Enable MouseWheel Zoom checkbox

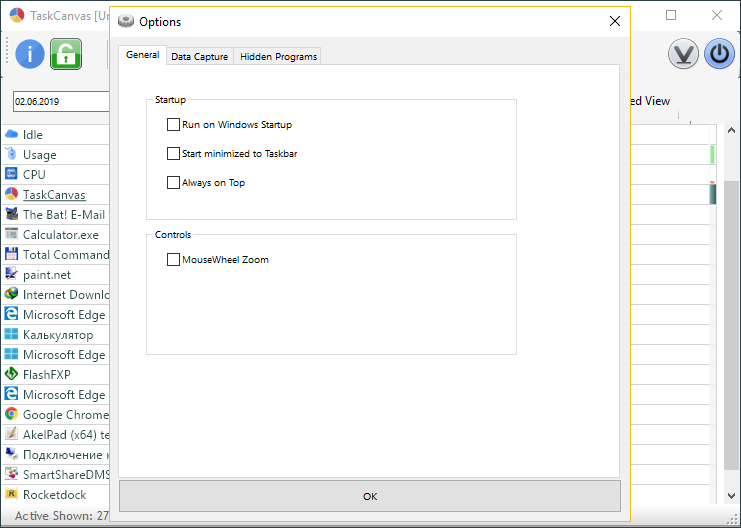tap(174, 260)
